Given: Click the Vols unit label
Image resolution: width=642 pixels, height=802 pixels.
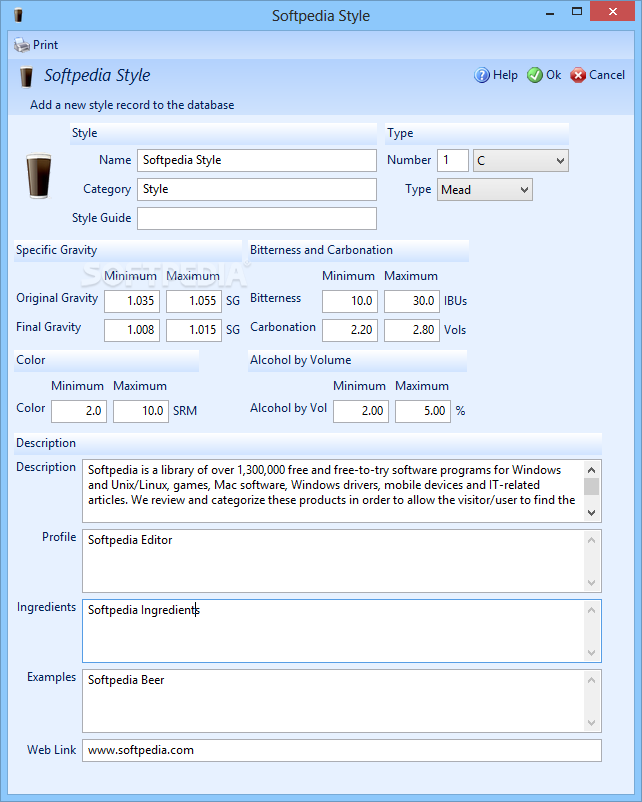Looking at the screenshot, I should point(455,330).
